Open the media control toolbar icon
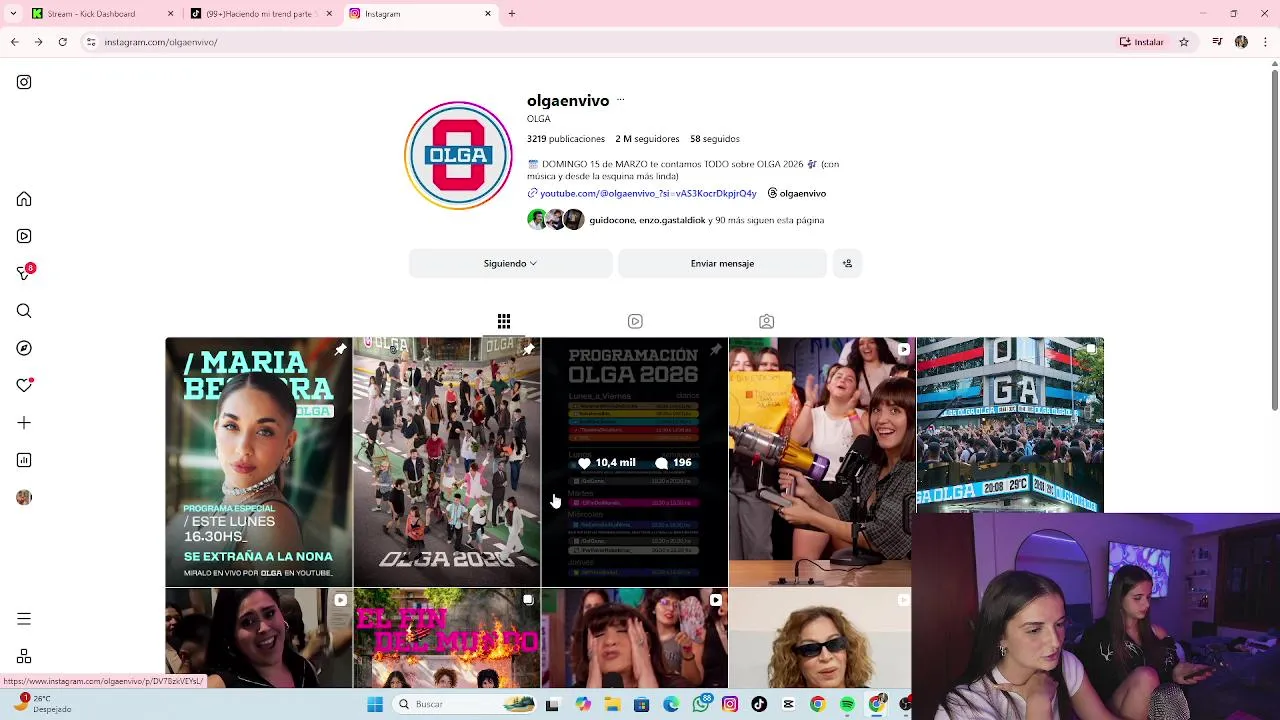 pyautogui.click(x=1217, y=42)
